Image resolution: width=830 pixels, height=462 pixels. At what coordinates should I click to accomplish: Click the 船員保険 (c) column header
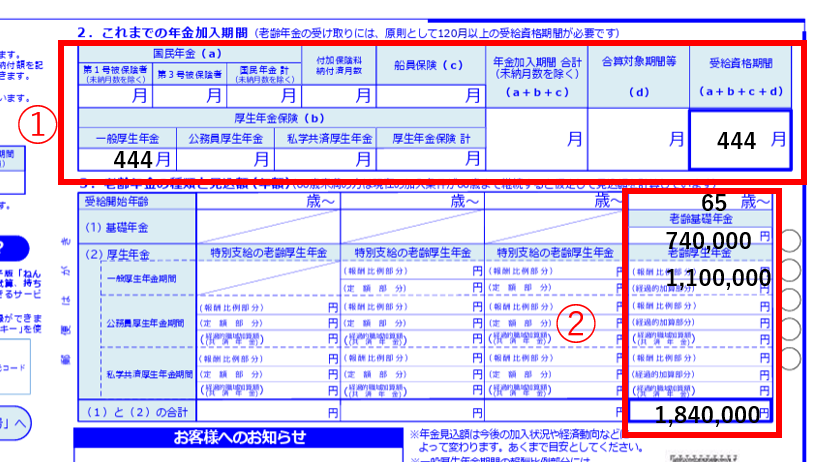428,66
